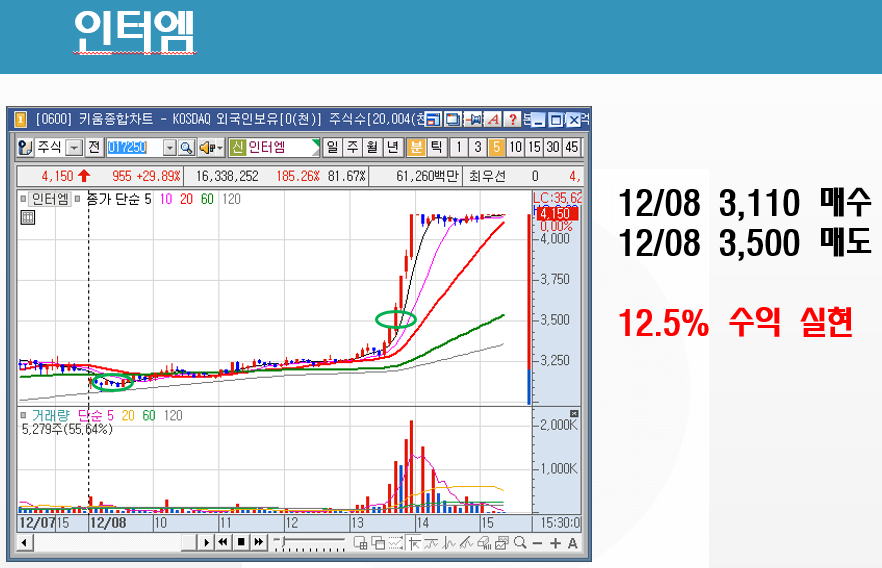Click the title bar cascade windows icon
This screenshot has height=568, width=882.
[453, 119]
